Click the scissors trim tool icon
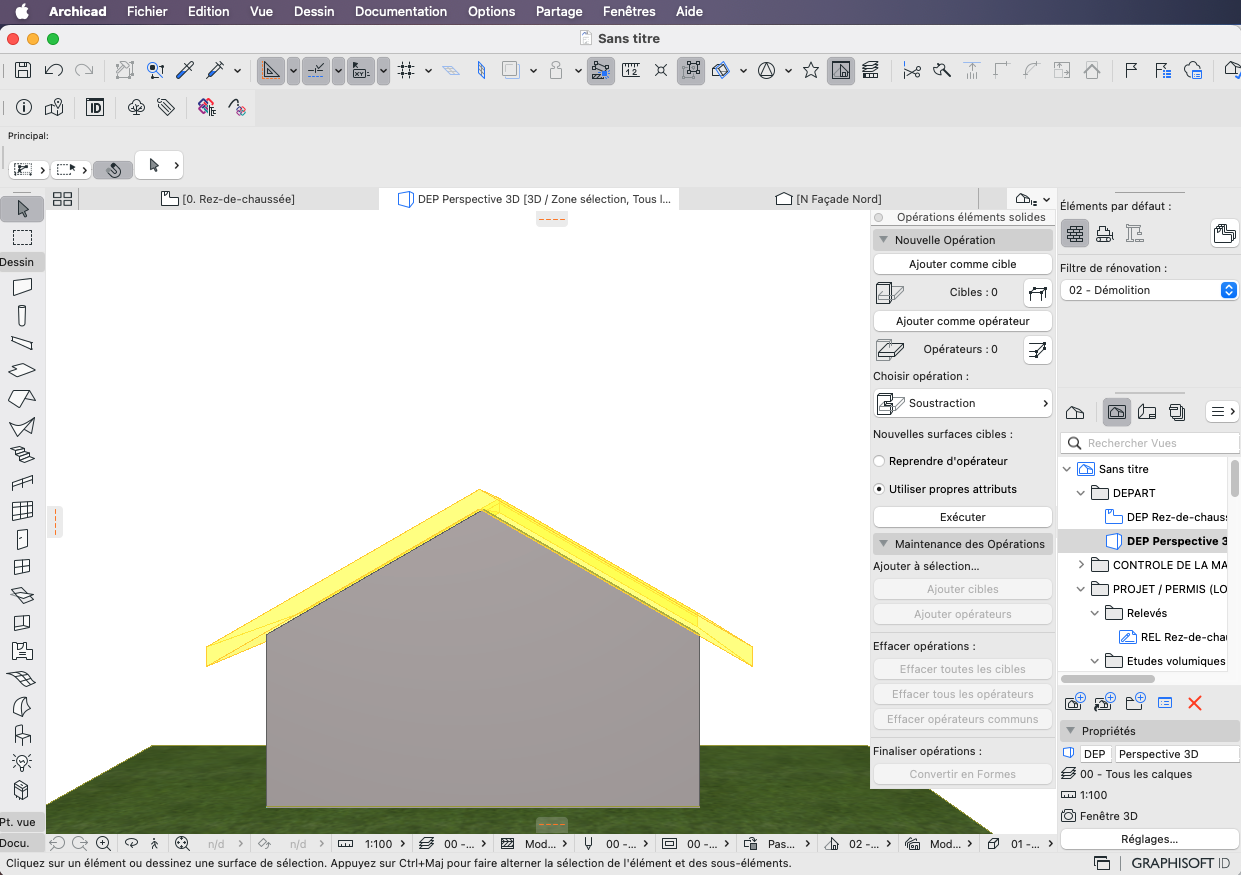The height and width of the screenshot is (875, 1241). point(912,70)
